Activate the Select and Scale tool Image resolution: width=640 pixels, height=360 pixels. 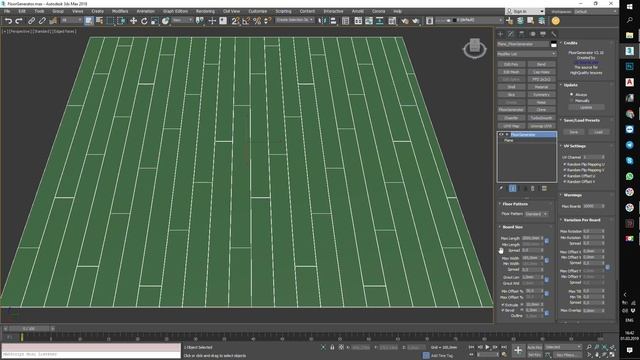pyautogui.click(x=155, y=21)
